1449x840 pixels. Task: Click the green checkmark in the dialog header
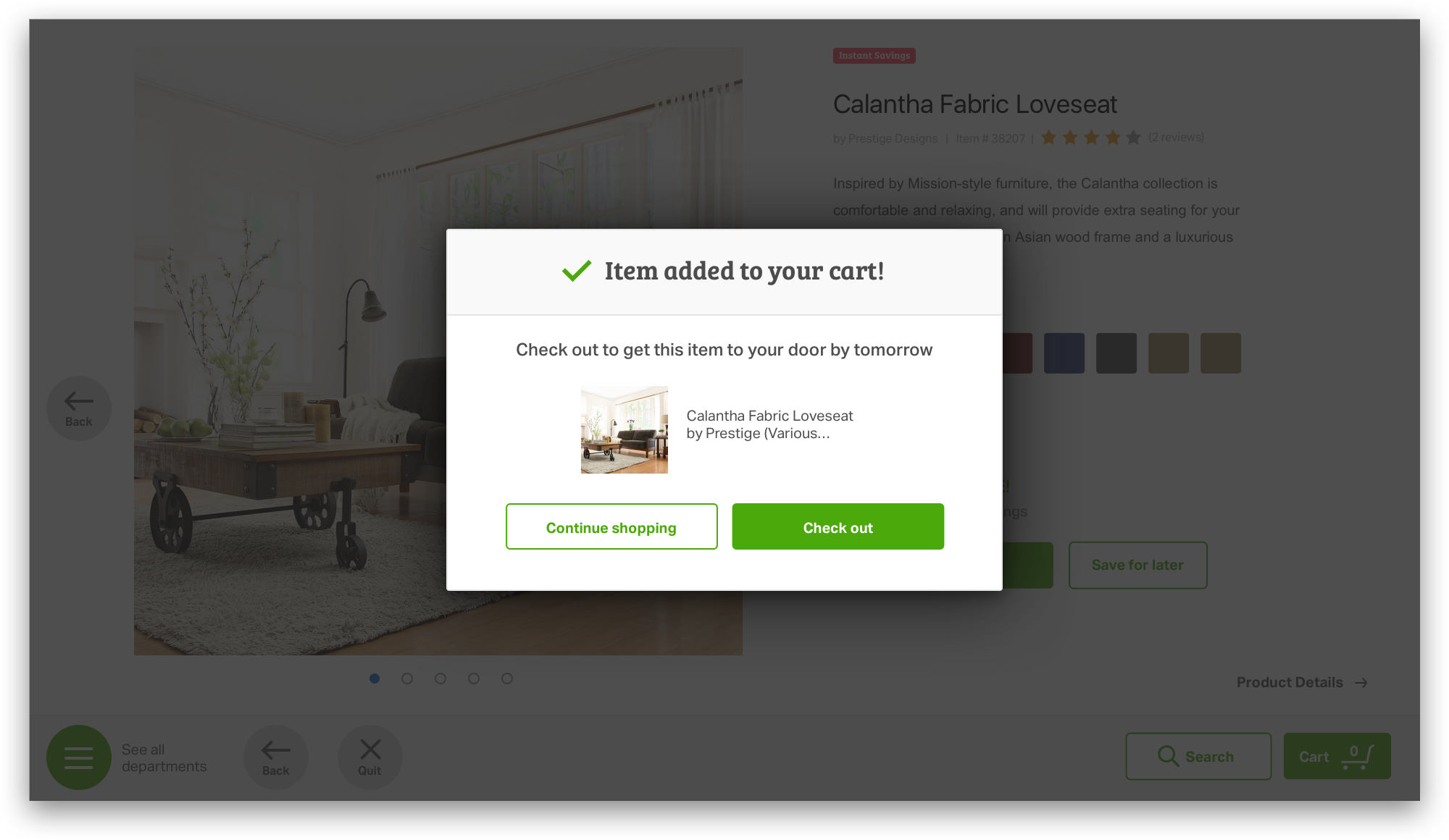click(x=577, y=271)
